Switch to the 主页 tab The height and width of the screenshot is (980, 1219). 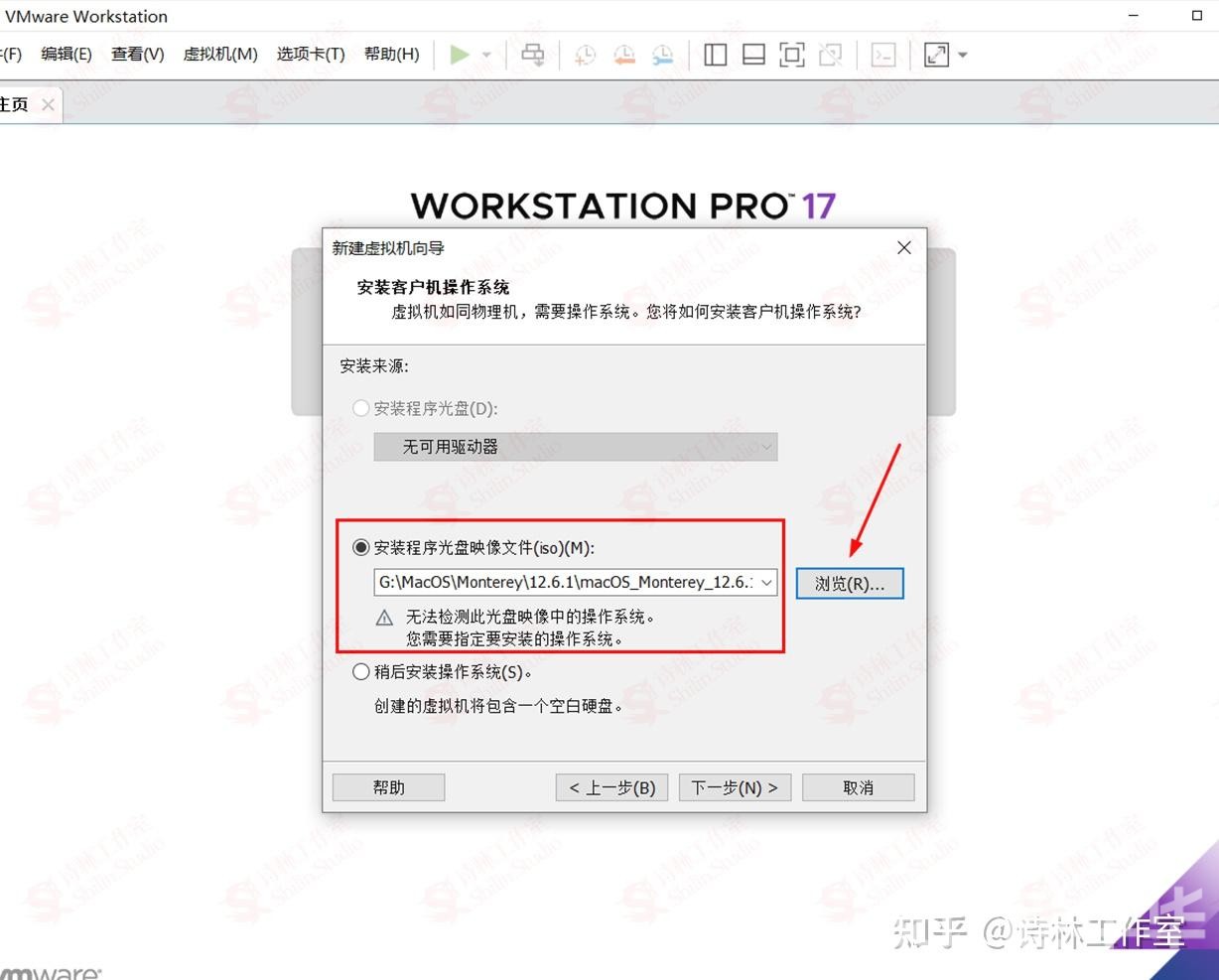14,103
